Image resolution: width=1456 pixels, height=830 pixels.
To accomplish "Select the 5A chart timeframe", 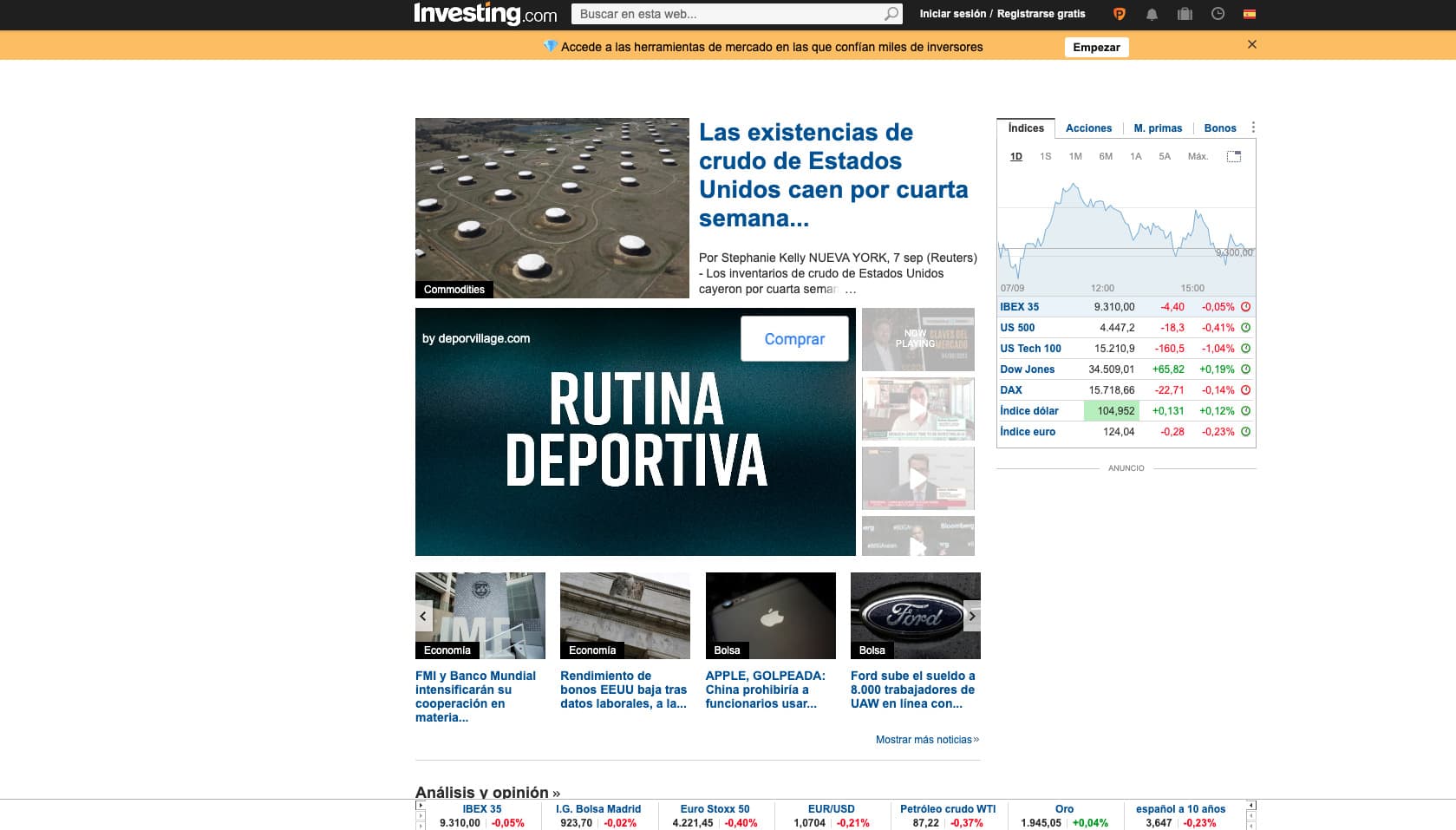I will (1165, 157).
